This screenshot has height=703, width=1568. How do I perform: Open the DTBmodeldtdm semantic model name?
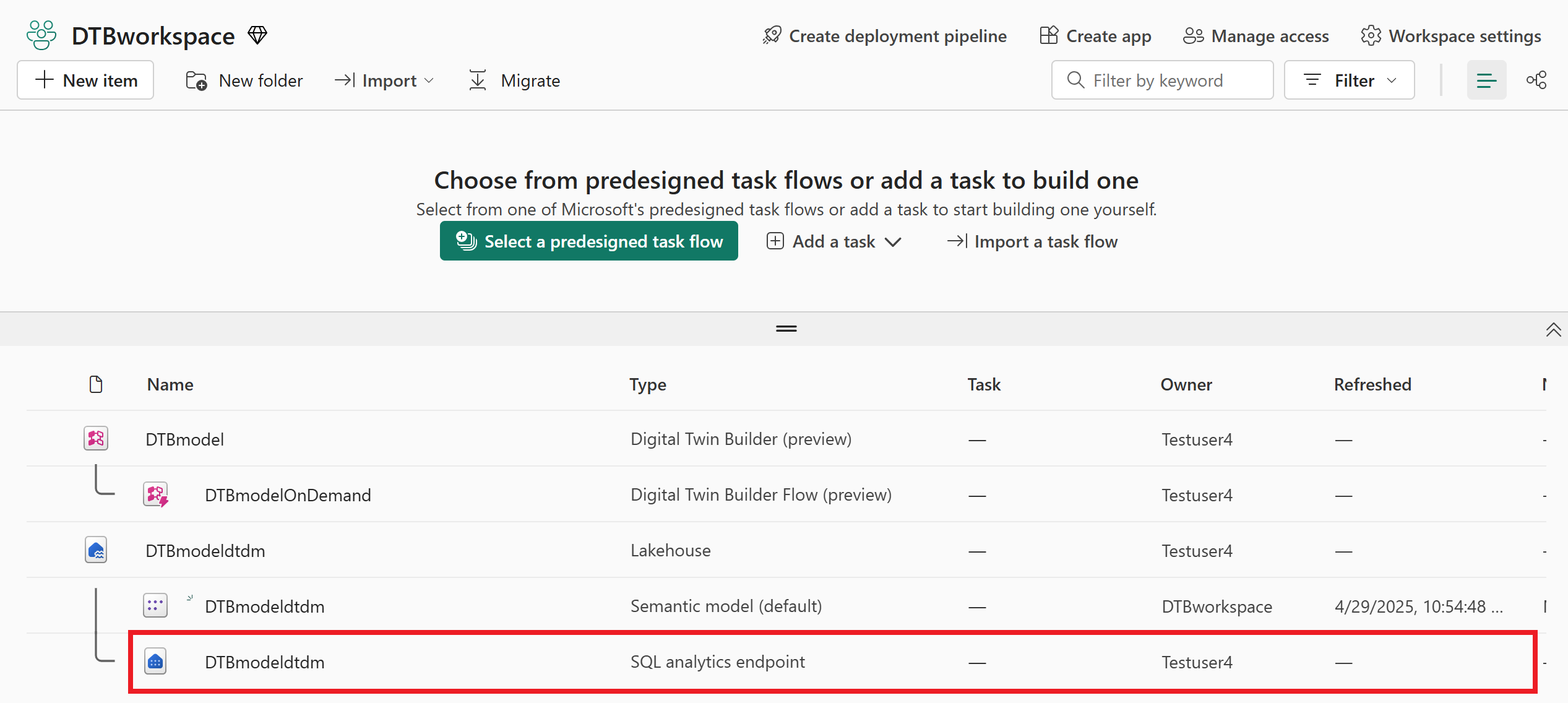pos(264,606)
